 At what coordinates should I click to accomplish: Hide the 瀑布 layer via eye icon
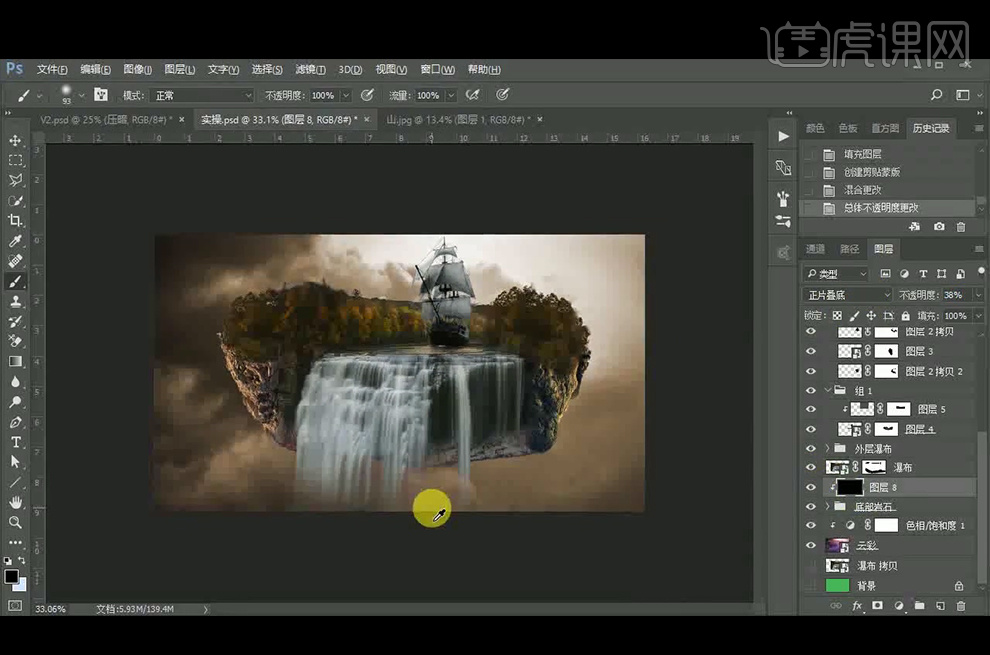811,467
